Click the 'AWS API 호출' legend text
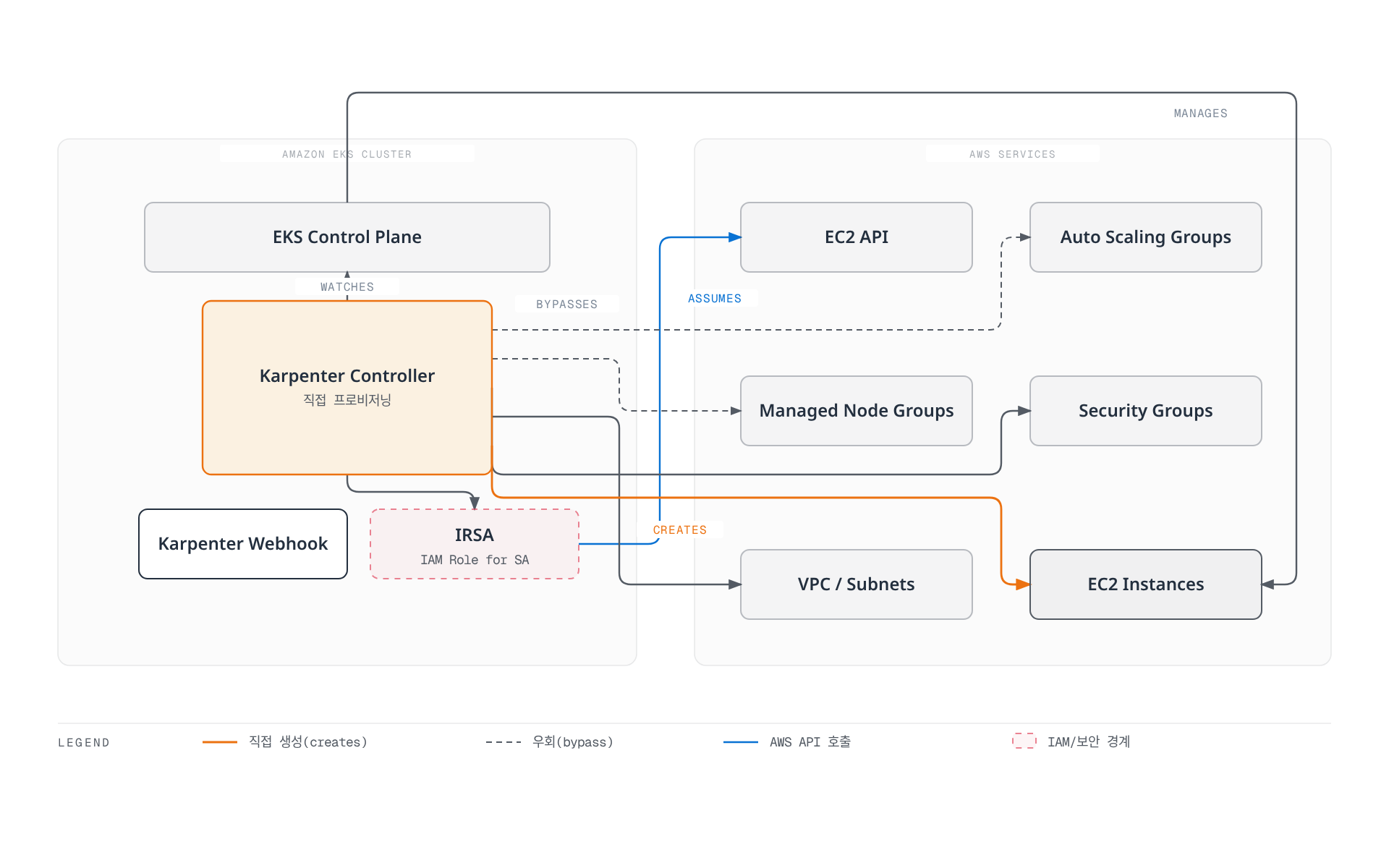This screenshot has height=868, width=1389. [810, 742]
